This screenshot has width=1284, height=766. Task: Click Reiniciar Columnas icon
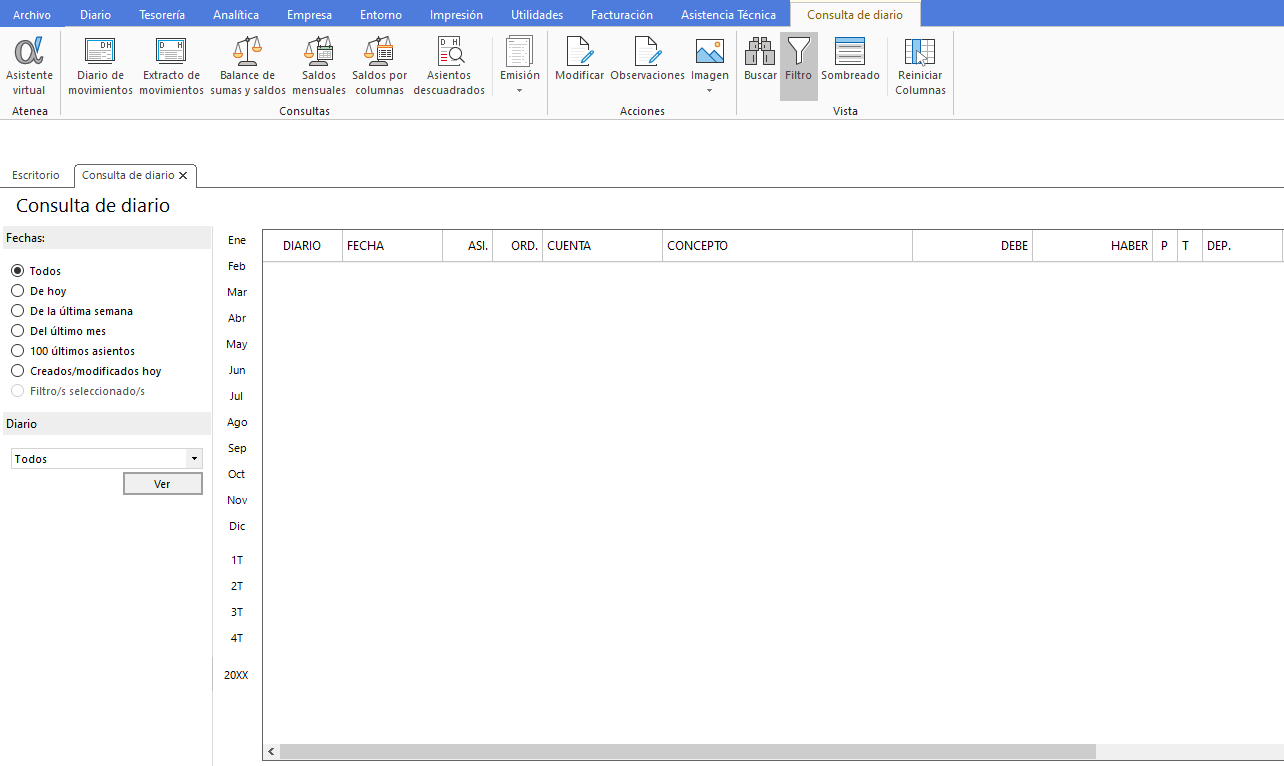click(920, 66)
